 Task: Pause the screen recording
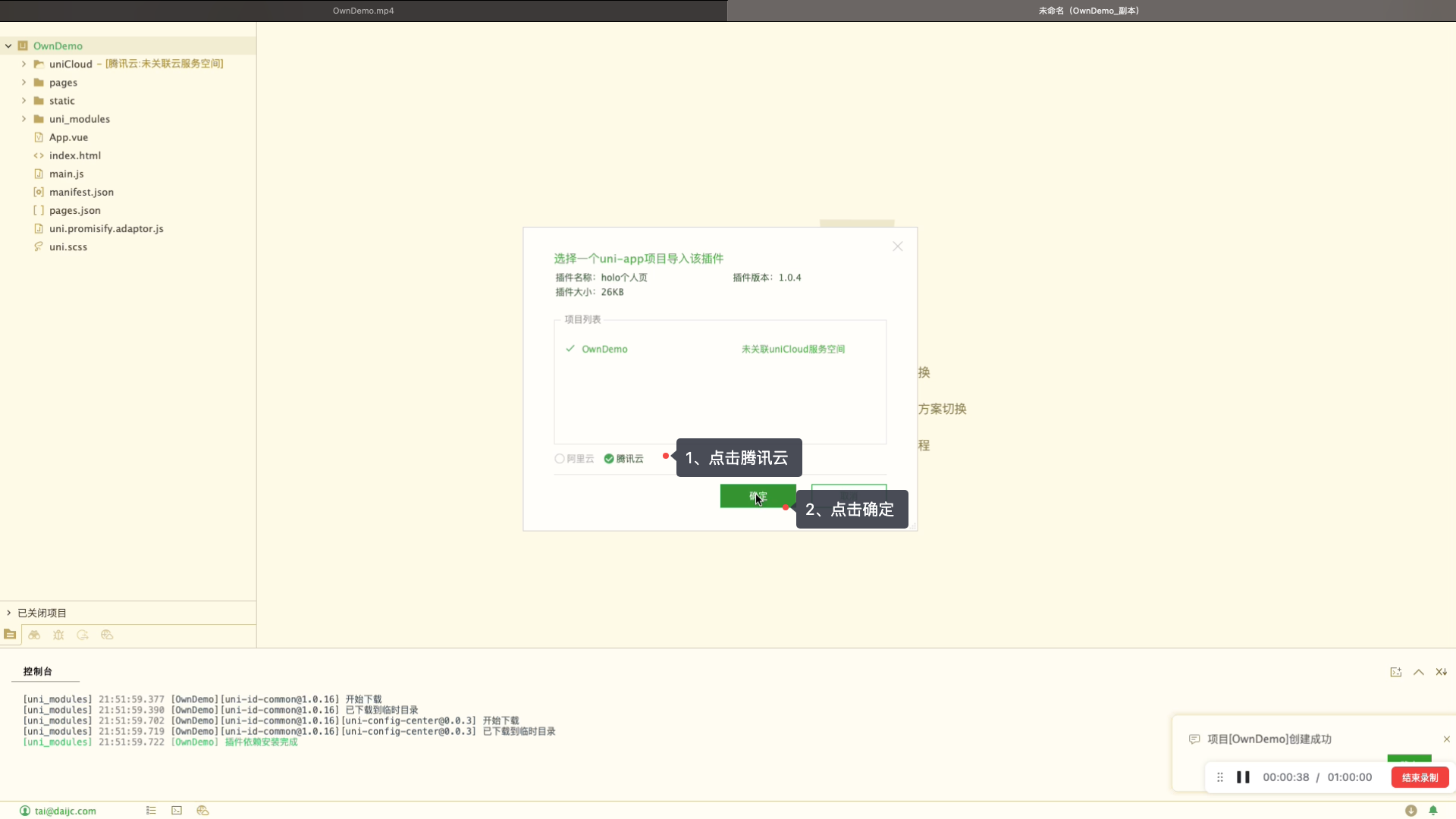pos(1243,777)
